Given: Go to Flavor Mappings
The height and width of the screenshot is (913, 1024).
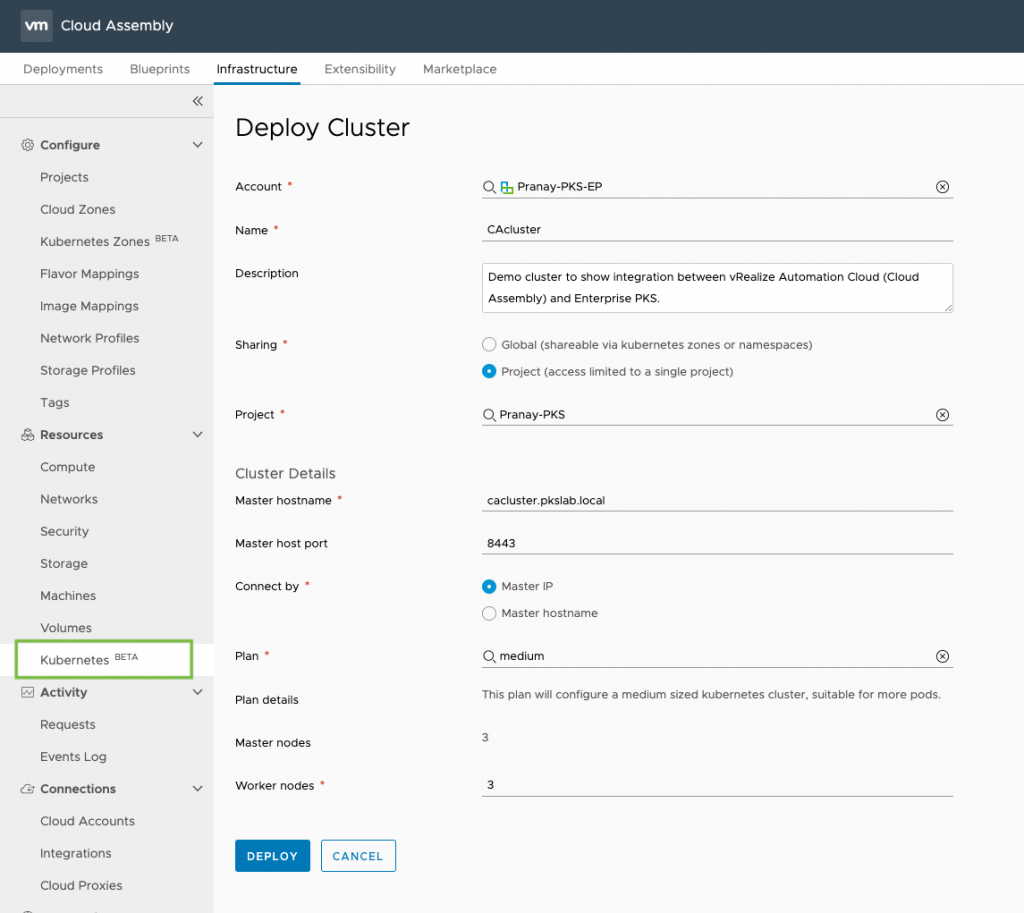Looking at the screenshot, I should 89,274.
